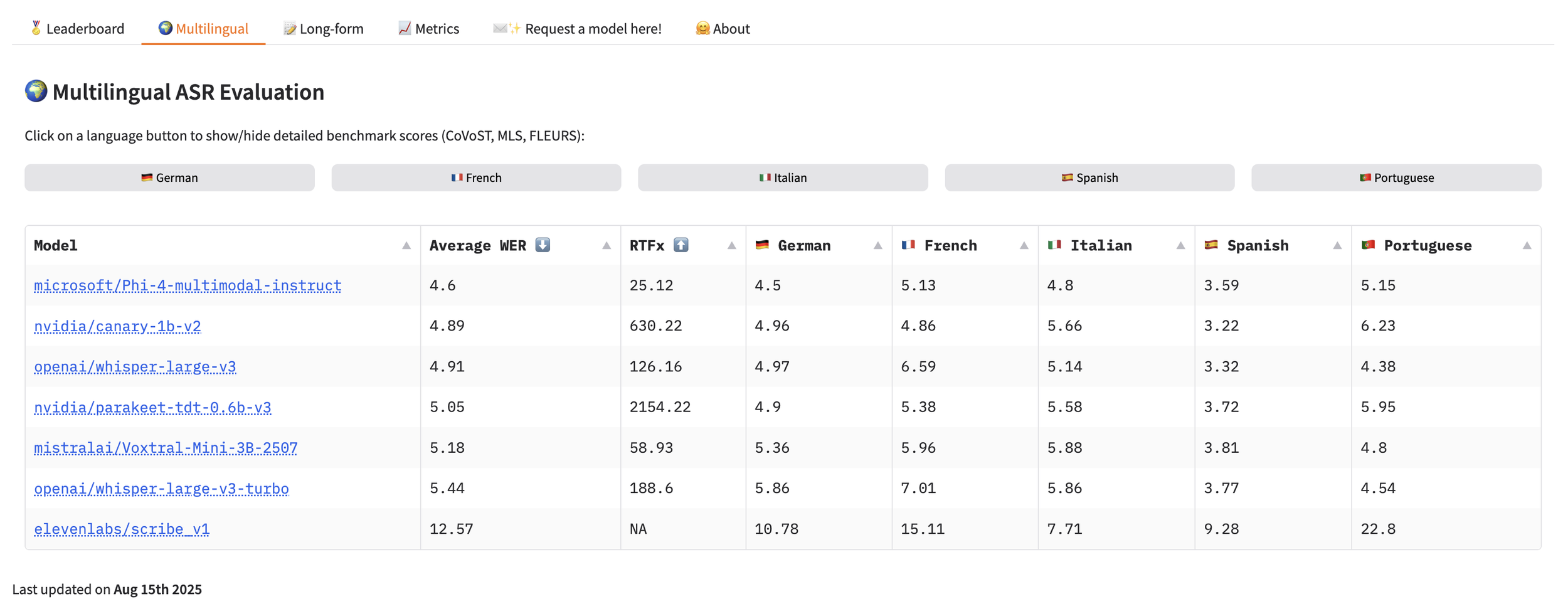The width and height of the screenshot is (1568, 609).
Task: Sort by French column arrow
Action: [x=1024, y=246]
